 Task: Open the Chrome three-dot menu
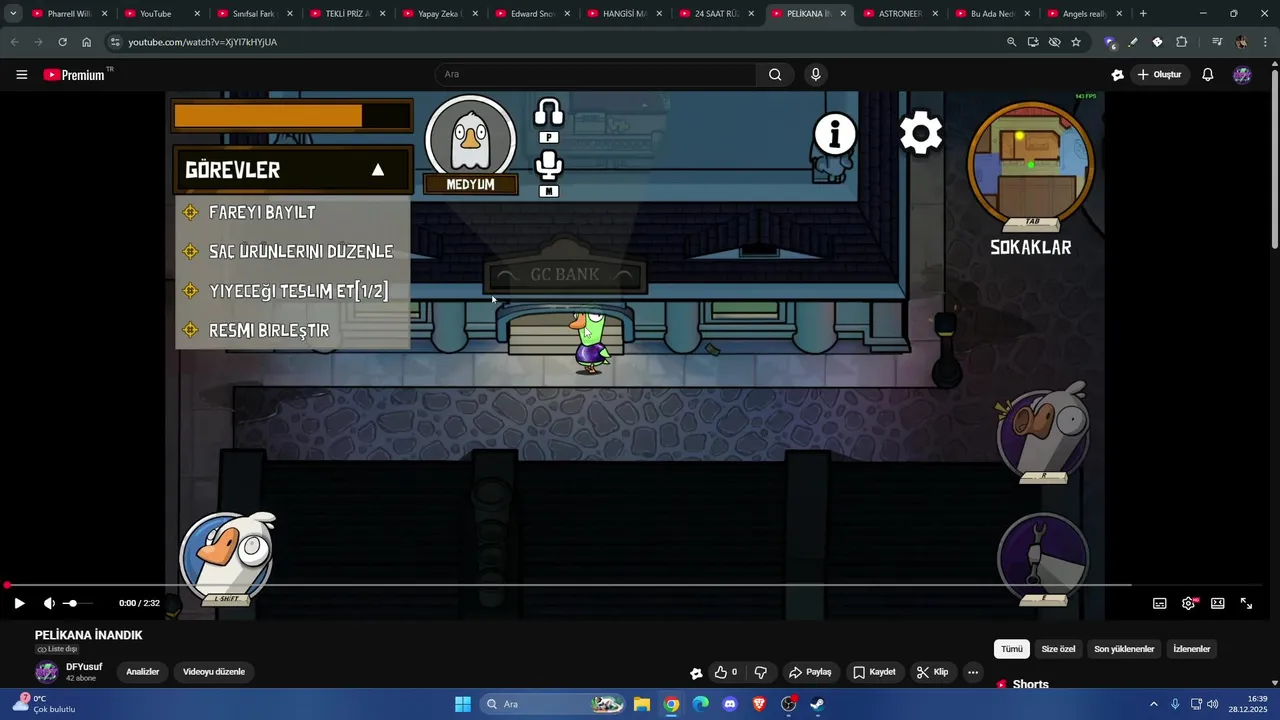pyautogui.click(x=1264, y=42)
